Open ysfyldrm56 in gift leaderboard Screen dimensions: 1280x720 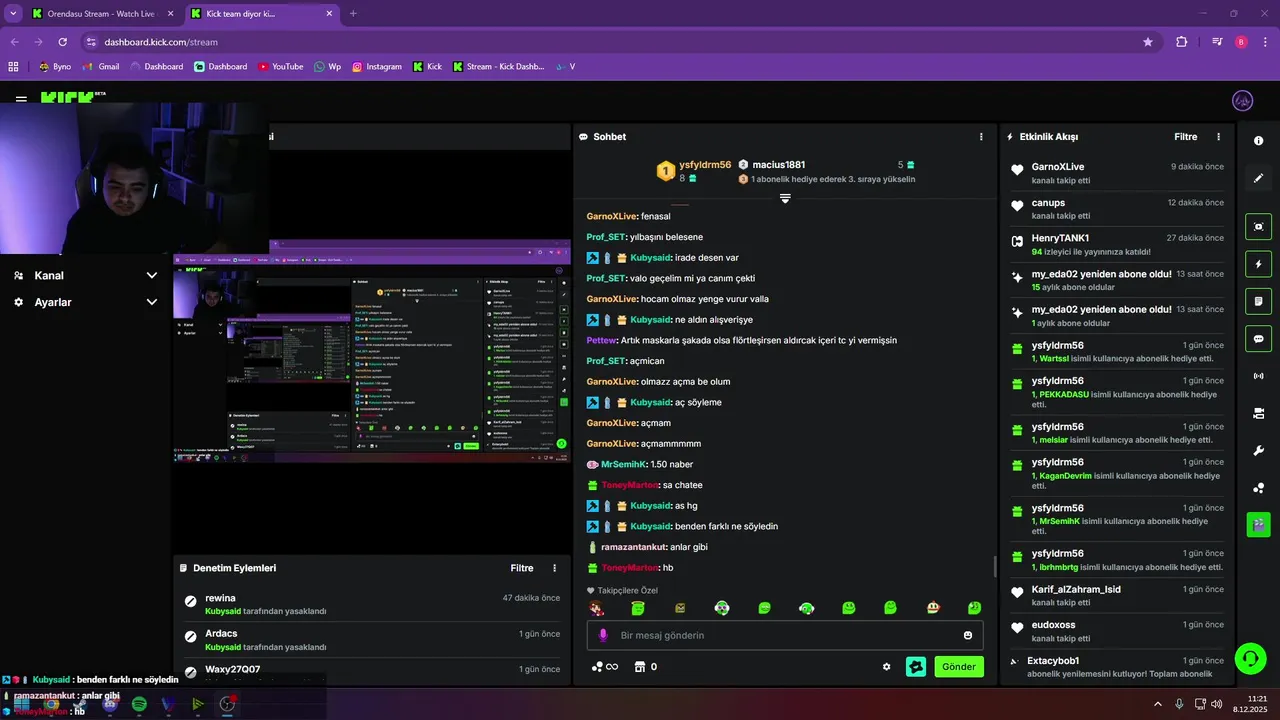point(705,165)
